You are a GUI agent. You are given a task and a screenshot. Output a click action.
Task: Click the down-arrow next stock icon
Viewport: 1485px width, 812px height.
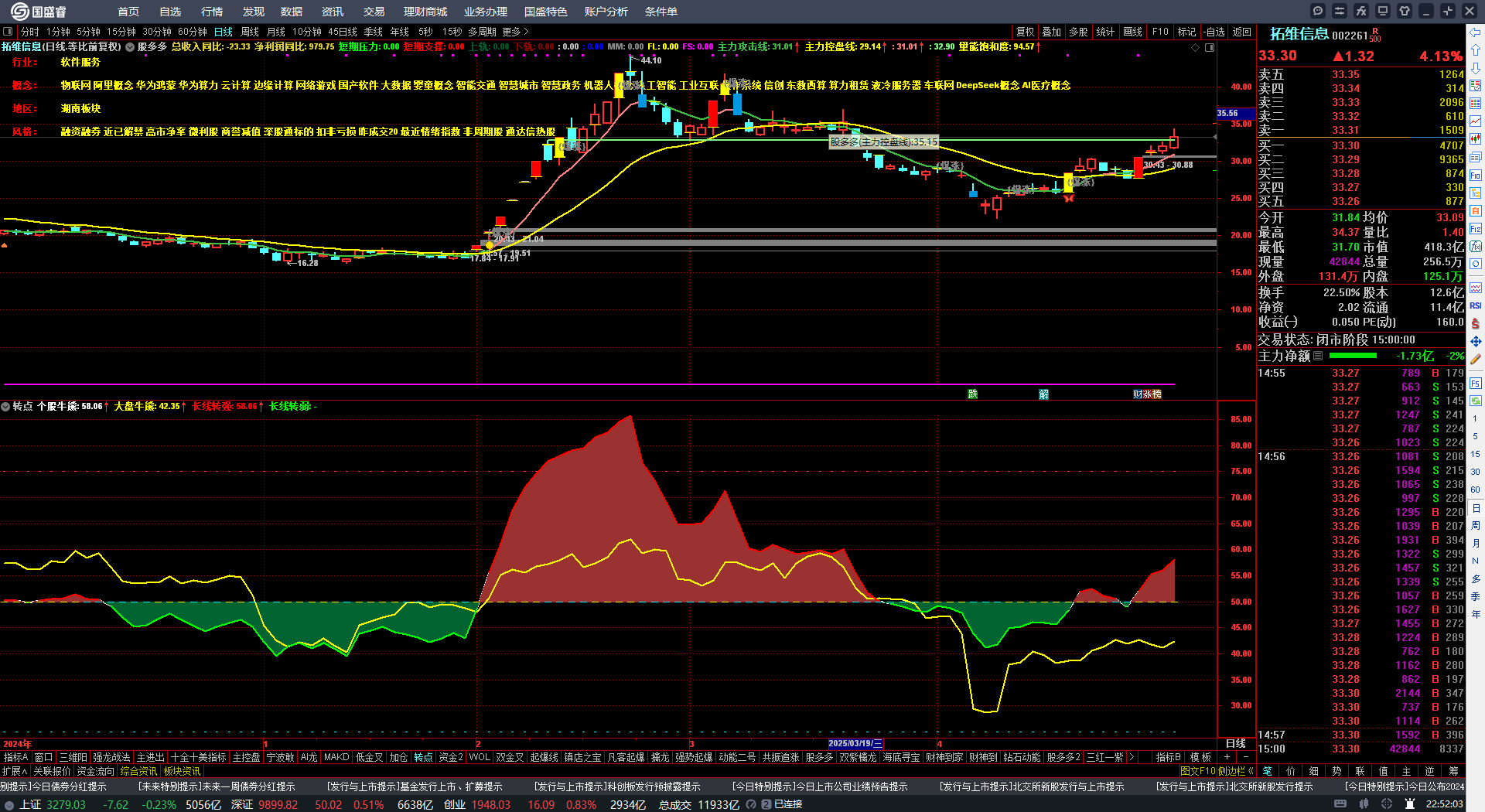pyautogui.click(x=1476, y=68)
